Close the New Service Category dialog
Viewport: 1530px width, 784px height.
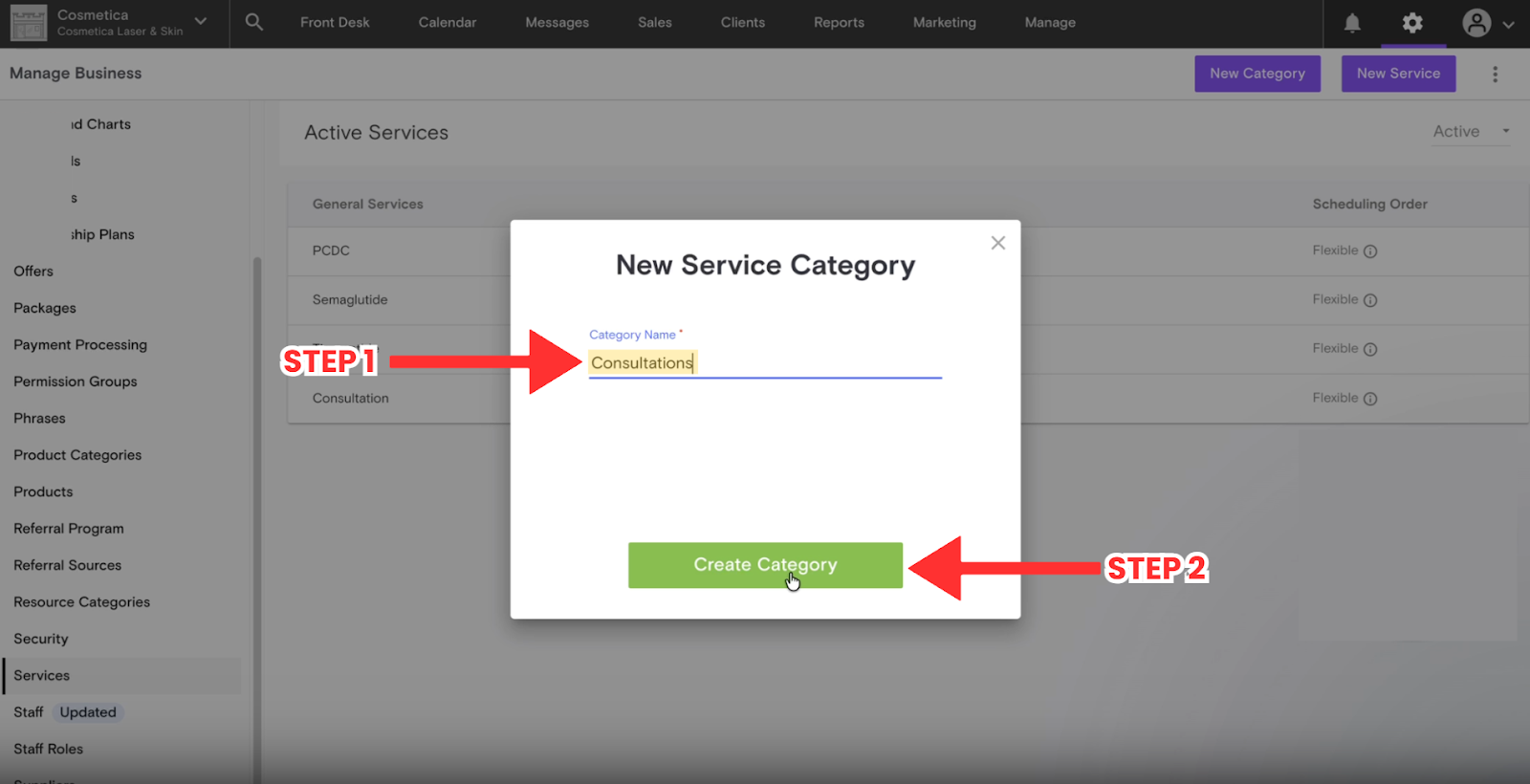(998, 243)
